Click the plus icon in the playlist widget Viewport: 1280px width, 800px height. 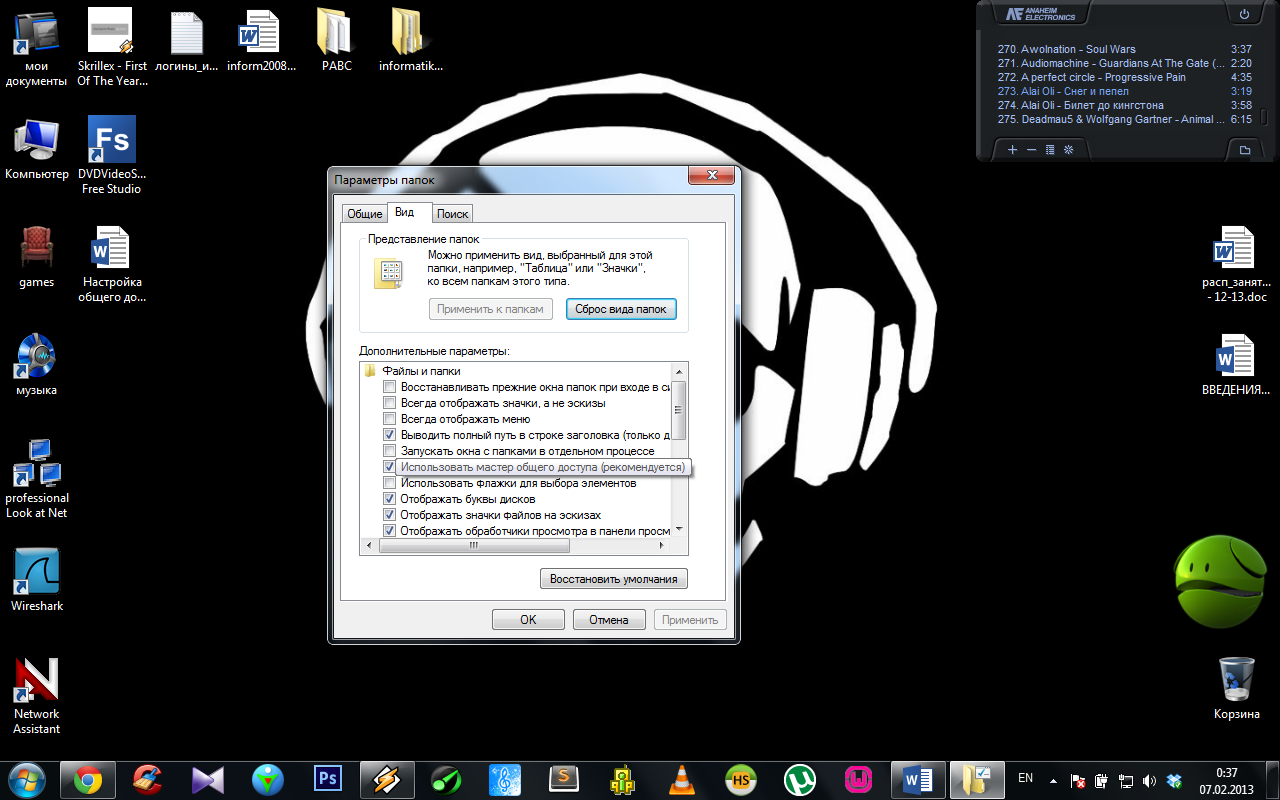point(1012,150)
